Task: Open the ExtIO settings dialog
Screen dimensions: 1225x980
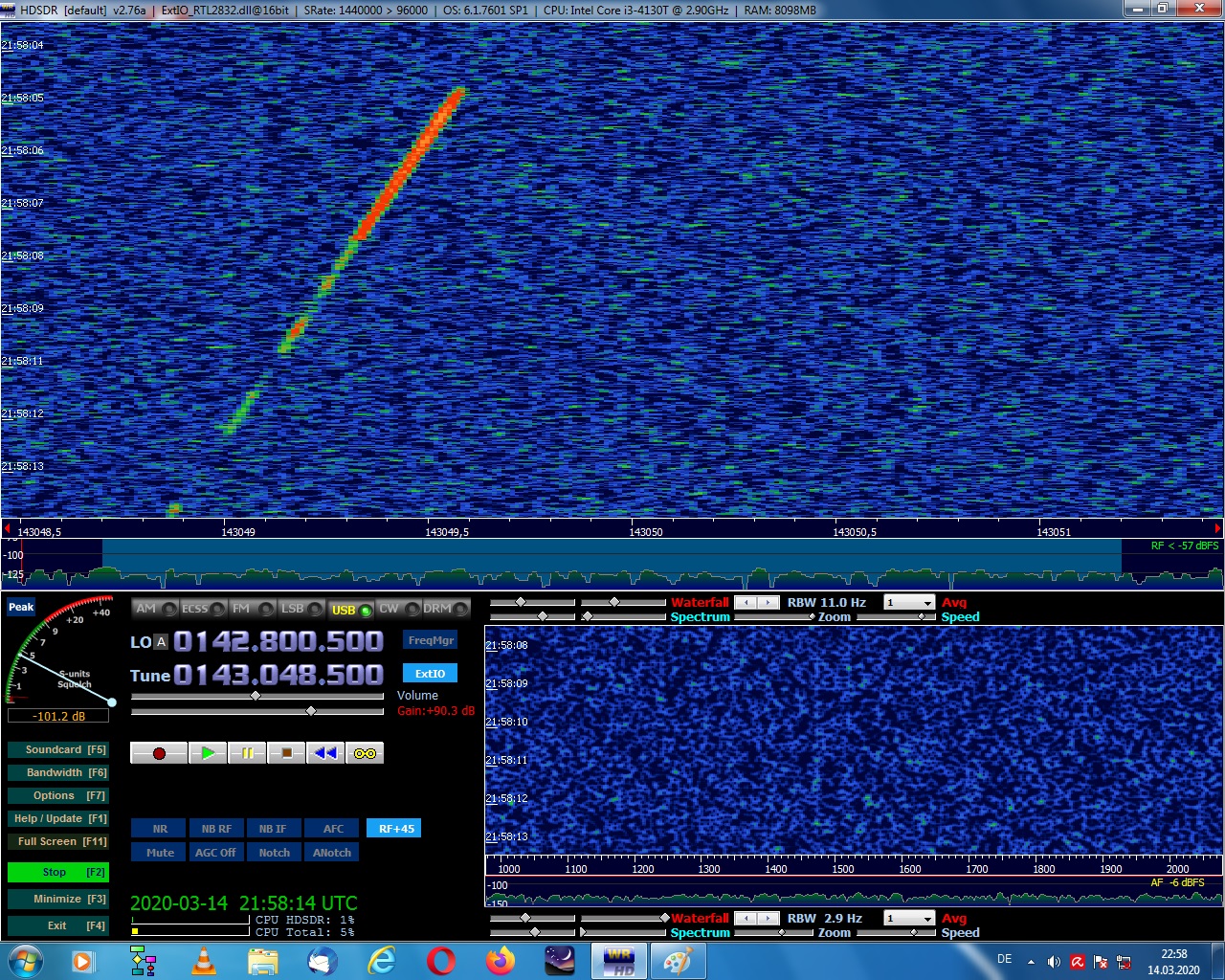Action: click(x=431, y=673)
